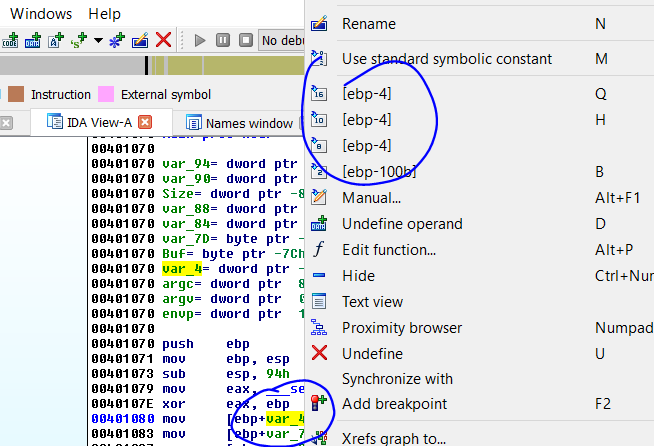Open the string type dropdown arrow in toolbar
Image resolution: width=654 pixels, height=447 pixels.
click(98, 40)
